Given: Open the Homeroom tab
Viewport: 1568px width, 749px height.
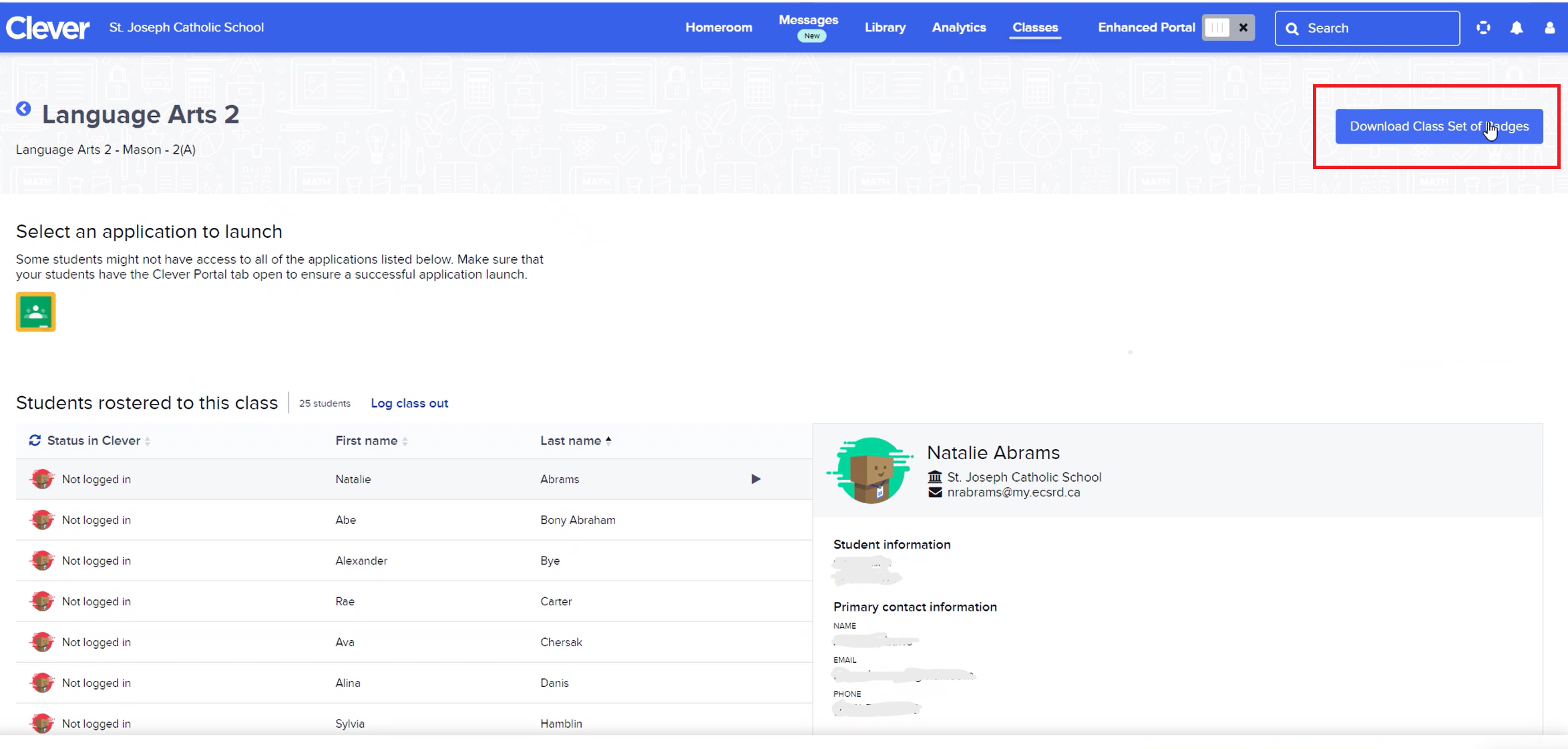Looking at the screenshot, I should coord(719,28).
